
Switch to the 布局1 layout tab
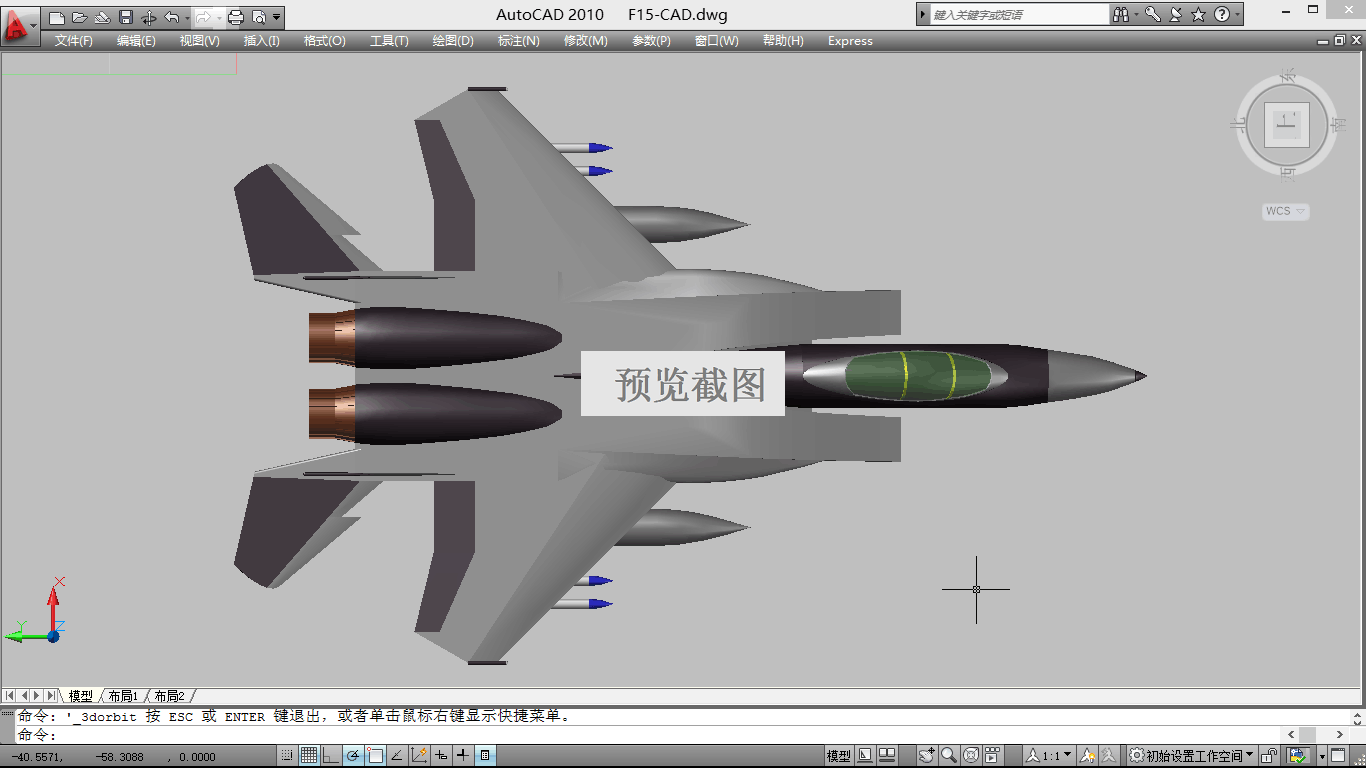123,696
